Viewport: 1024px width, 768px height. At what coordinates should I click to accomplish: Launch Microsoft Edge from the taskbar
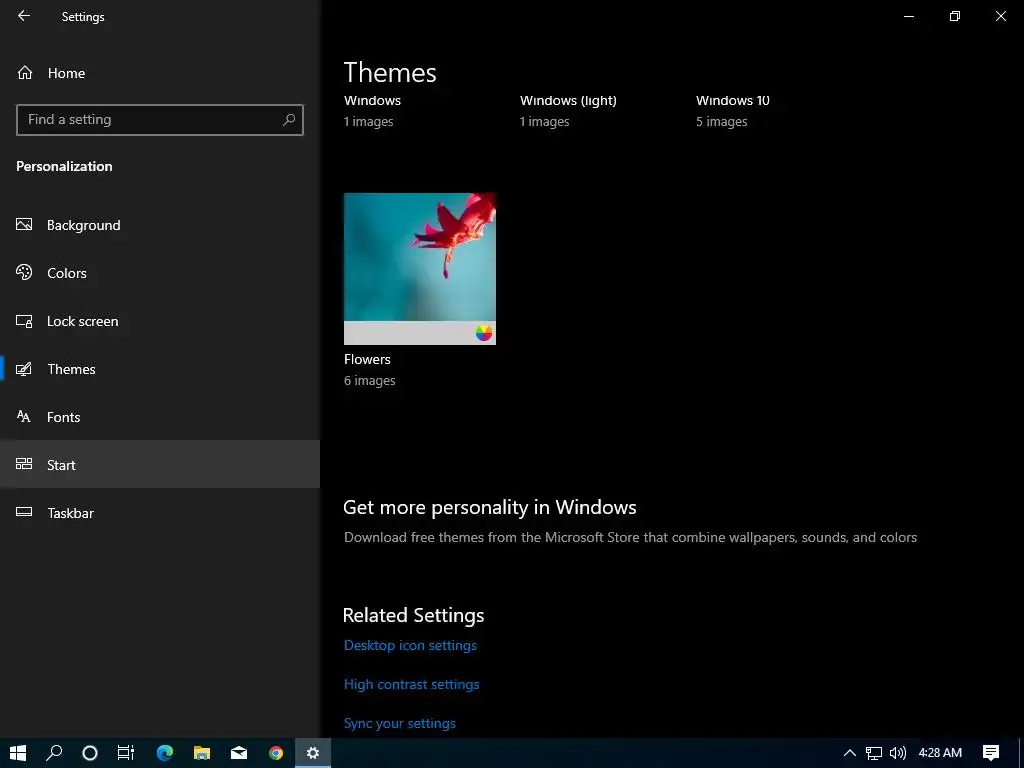(165, 753)
